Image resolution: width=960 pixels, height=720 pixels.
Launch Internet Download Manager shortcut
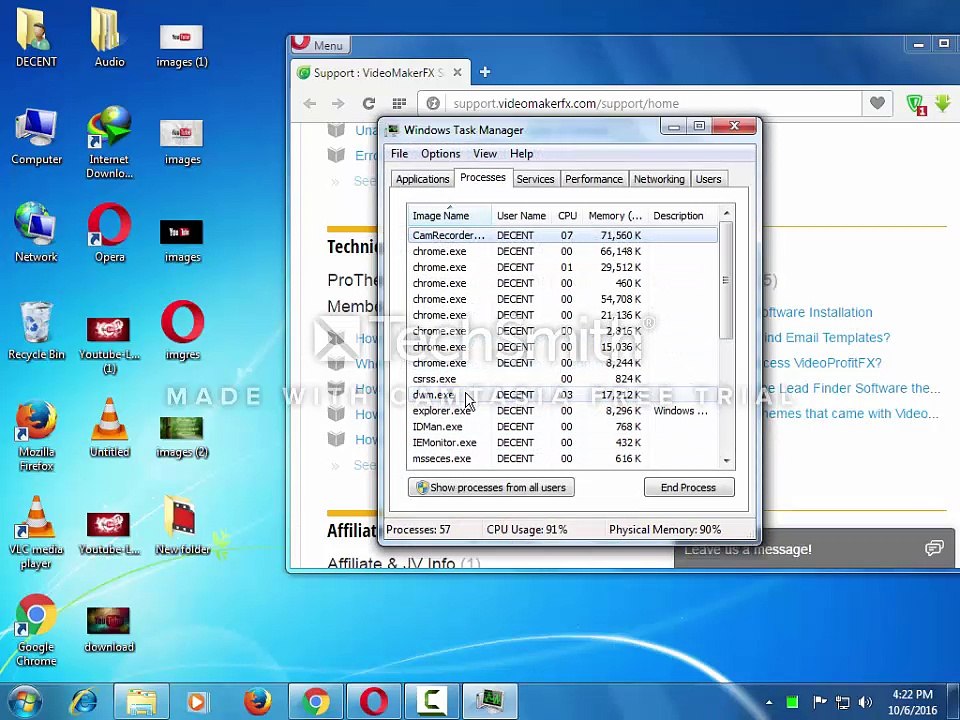click(109, 142)
